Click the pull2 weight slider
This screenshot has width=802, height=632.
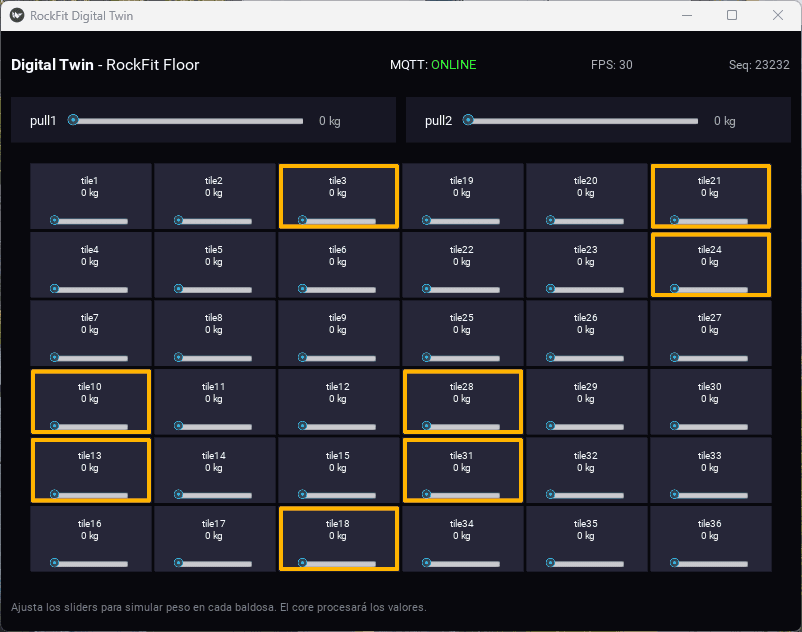tap(581, 121)
